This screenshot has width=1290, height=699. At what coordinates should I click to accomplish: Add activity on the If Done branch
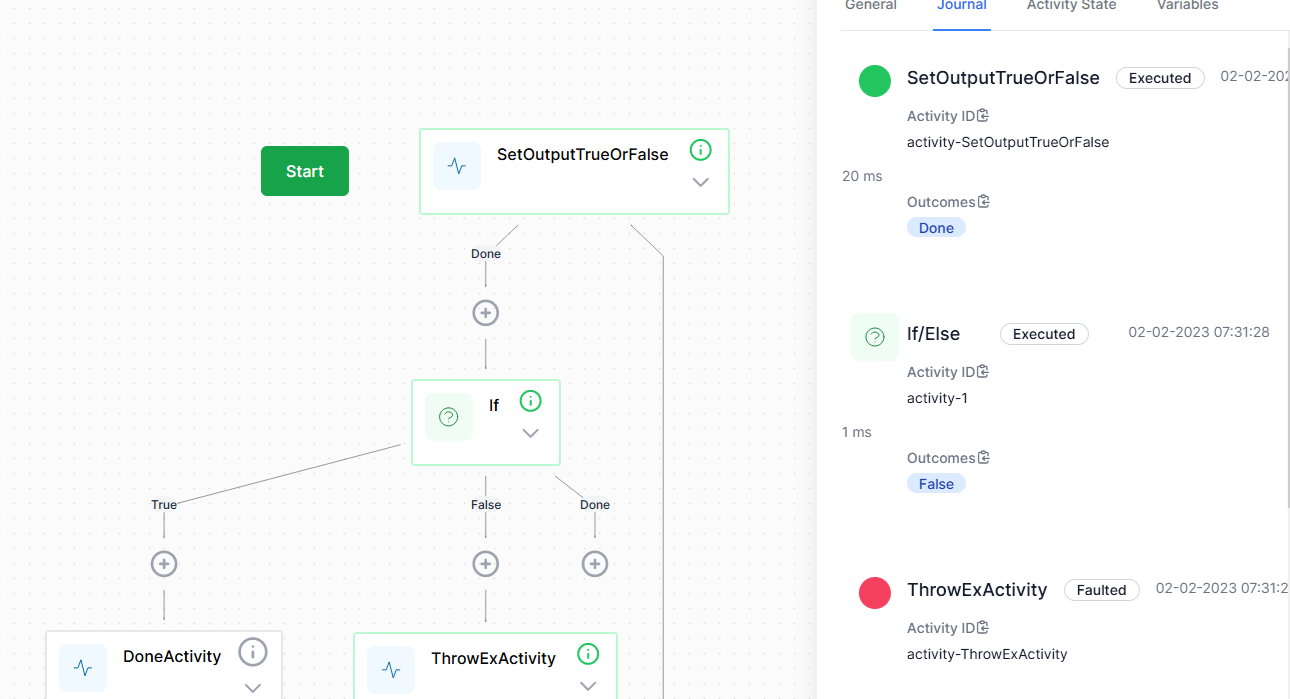(x=595, y=564)
